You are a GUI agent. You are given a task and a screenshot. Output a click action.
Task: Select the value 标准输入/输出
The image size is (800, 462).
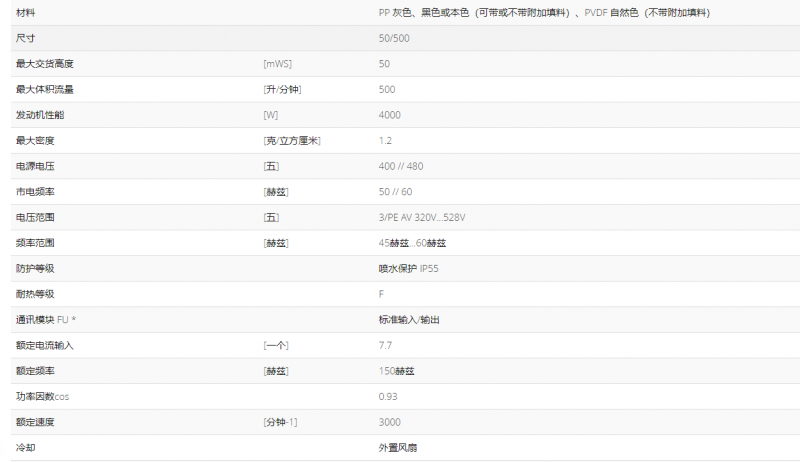tap(409, 320)
